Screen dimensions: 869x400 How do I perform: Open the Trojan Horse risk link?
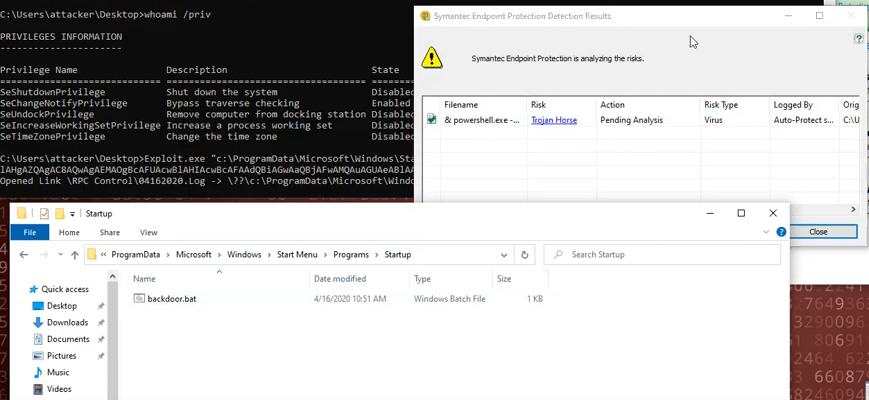(553, 120)
